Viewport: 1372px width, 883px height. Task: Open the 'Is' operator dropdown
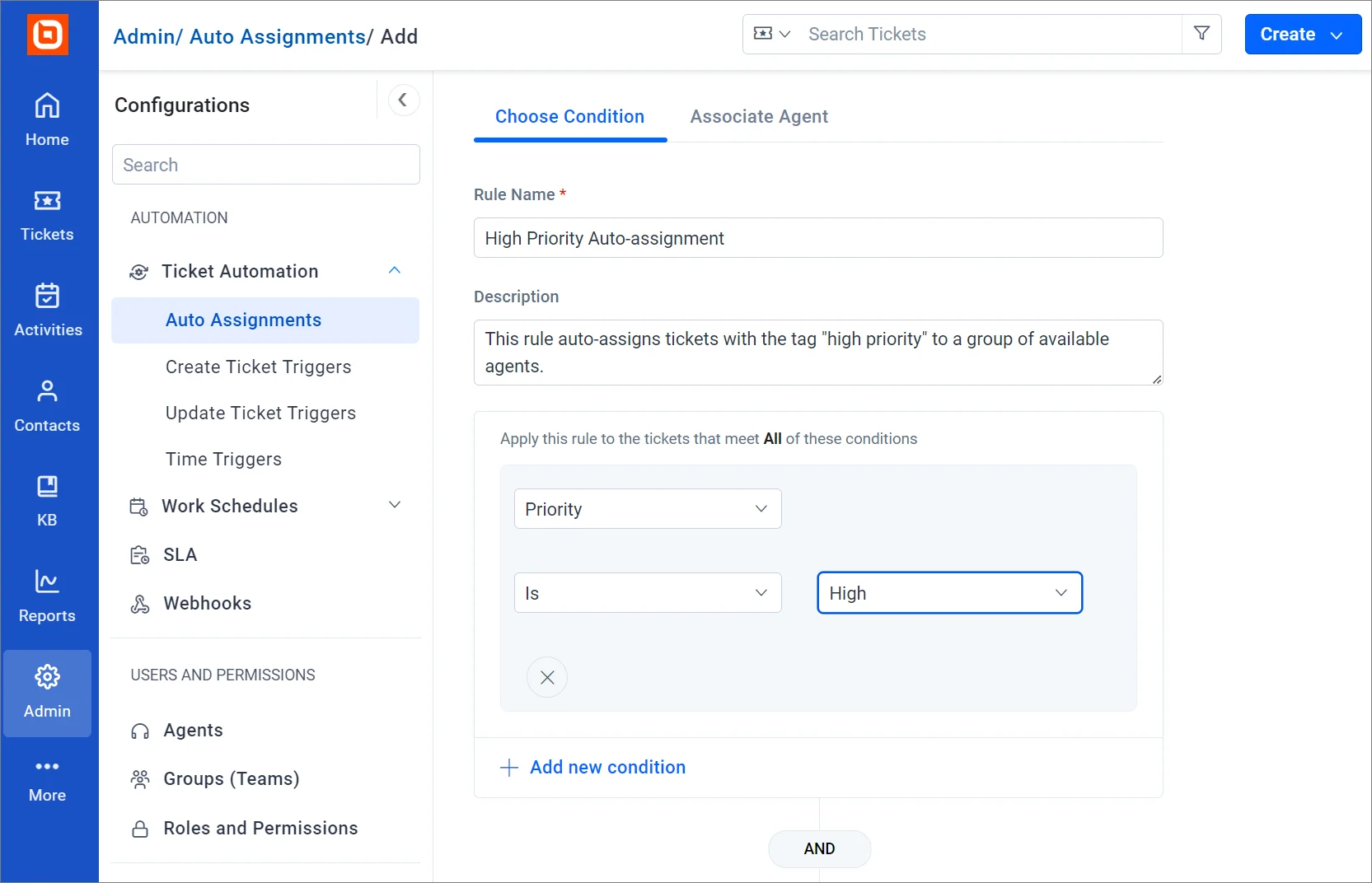point(648,593)
